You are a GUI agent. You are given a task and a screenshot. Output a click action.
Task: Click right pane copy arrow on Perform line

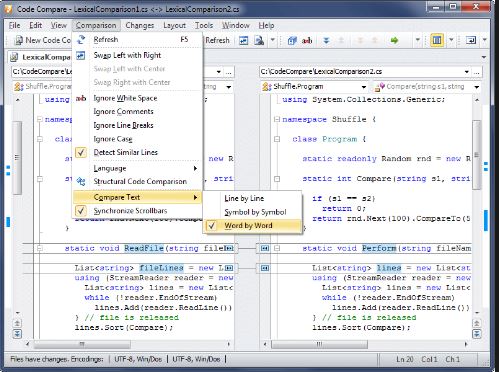[x=265, y=248]
